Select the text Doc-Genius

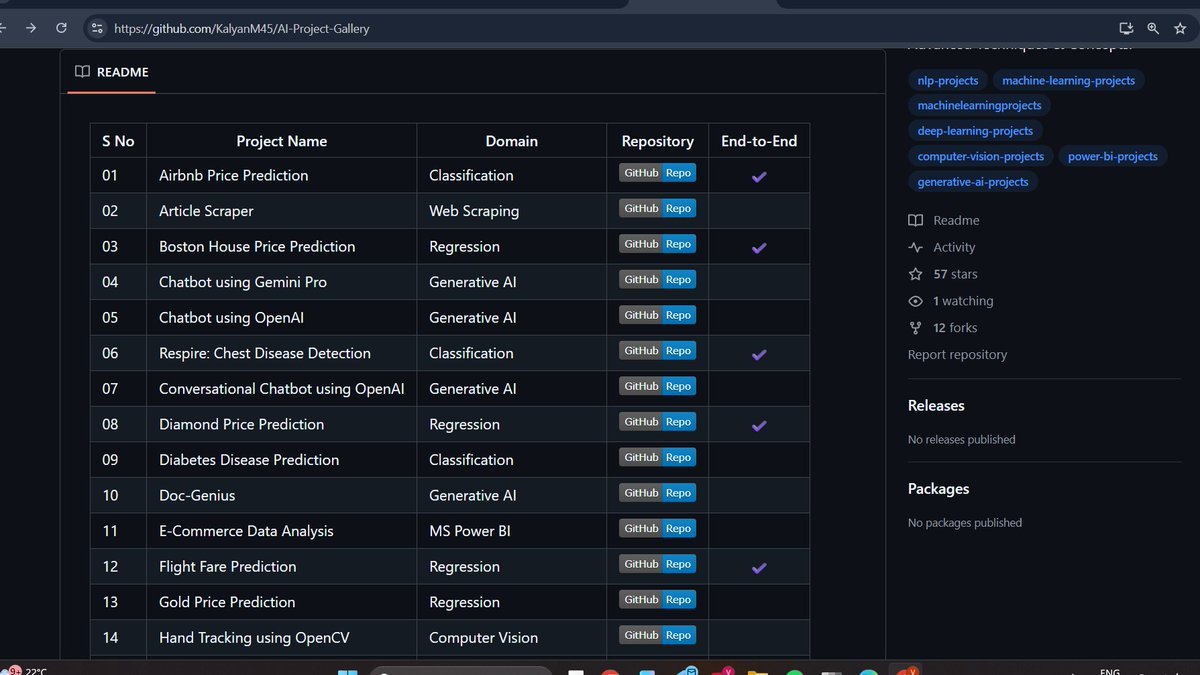(197, 495)
